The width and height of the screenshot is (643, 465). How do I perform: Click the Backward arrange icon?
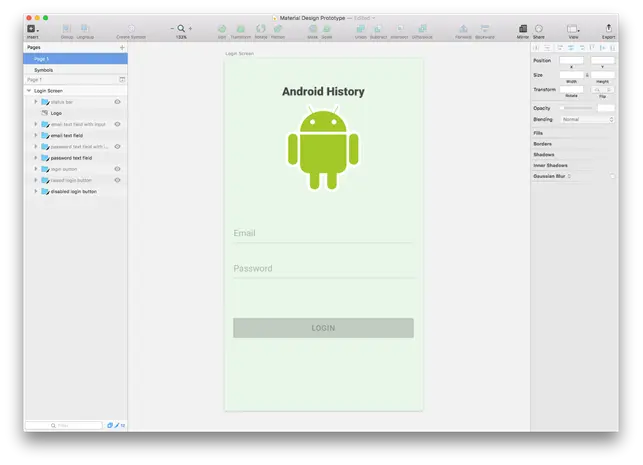pos(485,28)
